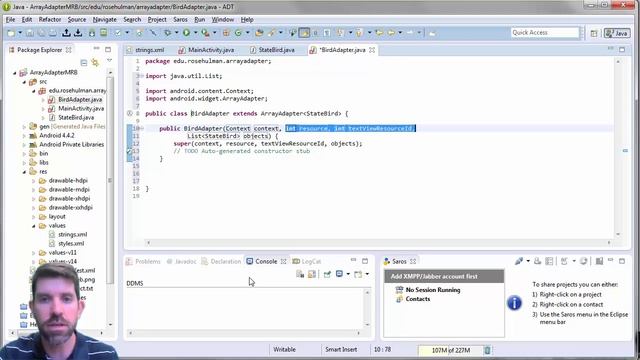Switch to the LogCat tab
Image resolution: width=640 pixels, height=360 pixels.
pyautogui.click(x=307, y=261)
